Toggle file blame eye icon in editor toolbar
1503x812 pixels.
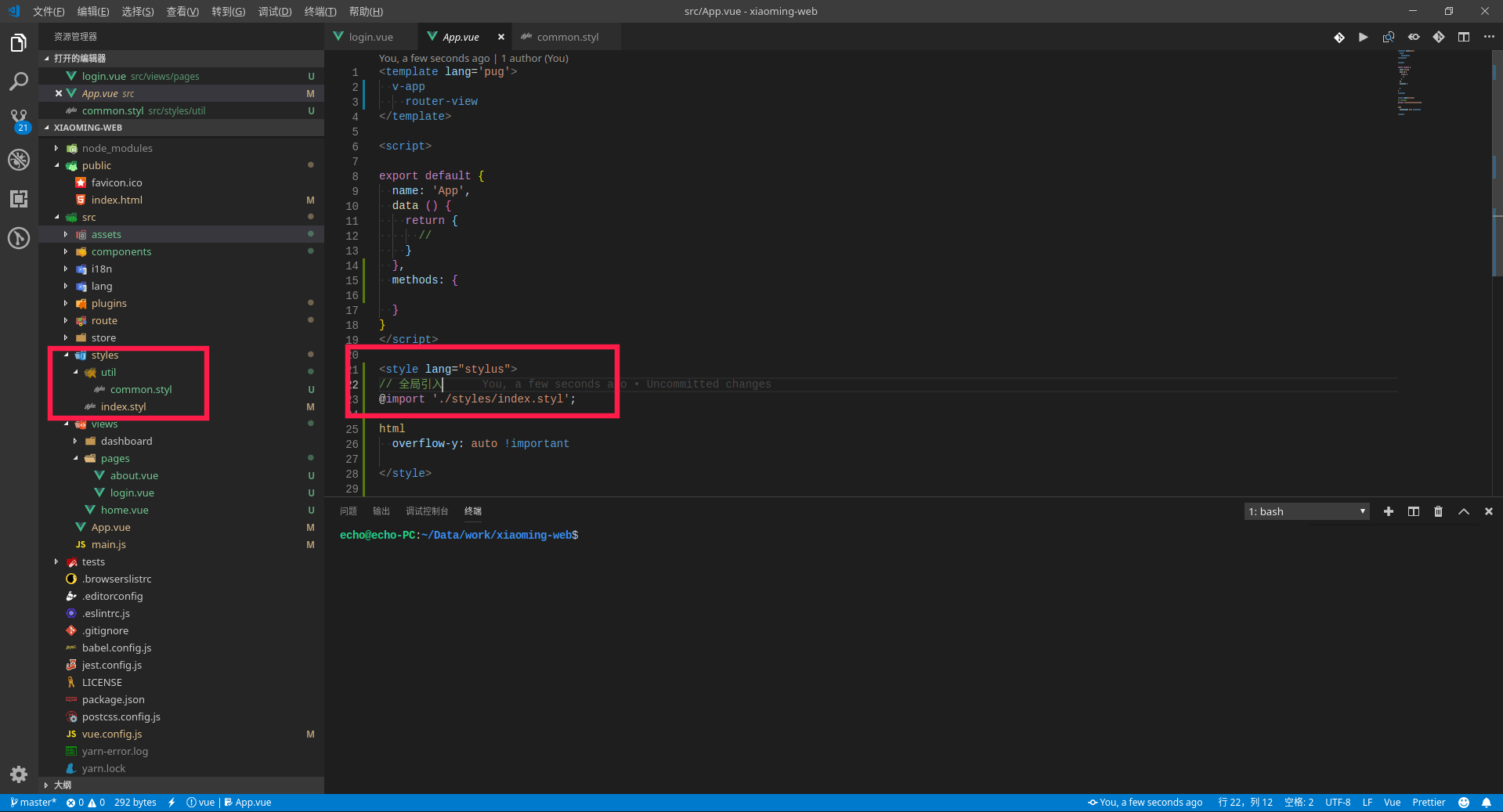click(1414, 37)
